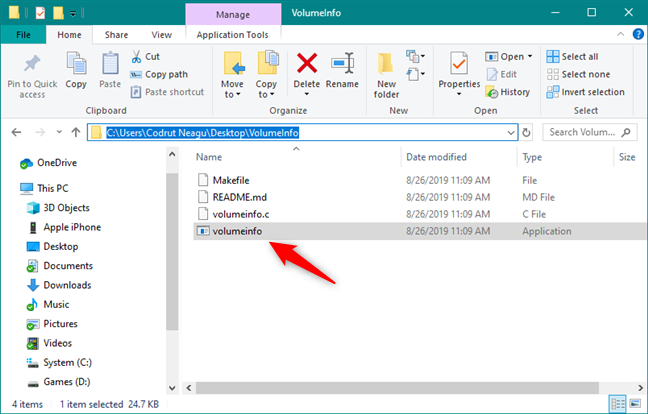The image size is (648, 414).
Task: Click Select none in the ribbon
Action: tap(578, 74)
